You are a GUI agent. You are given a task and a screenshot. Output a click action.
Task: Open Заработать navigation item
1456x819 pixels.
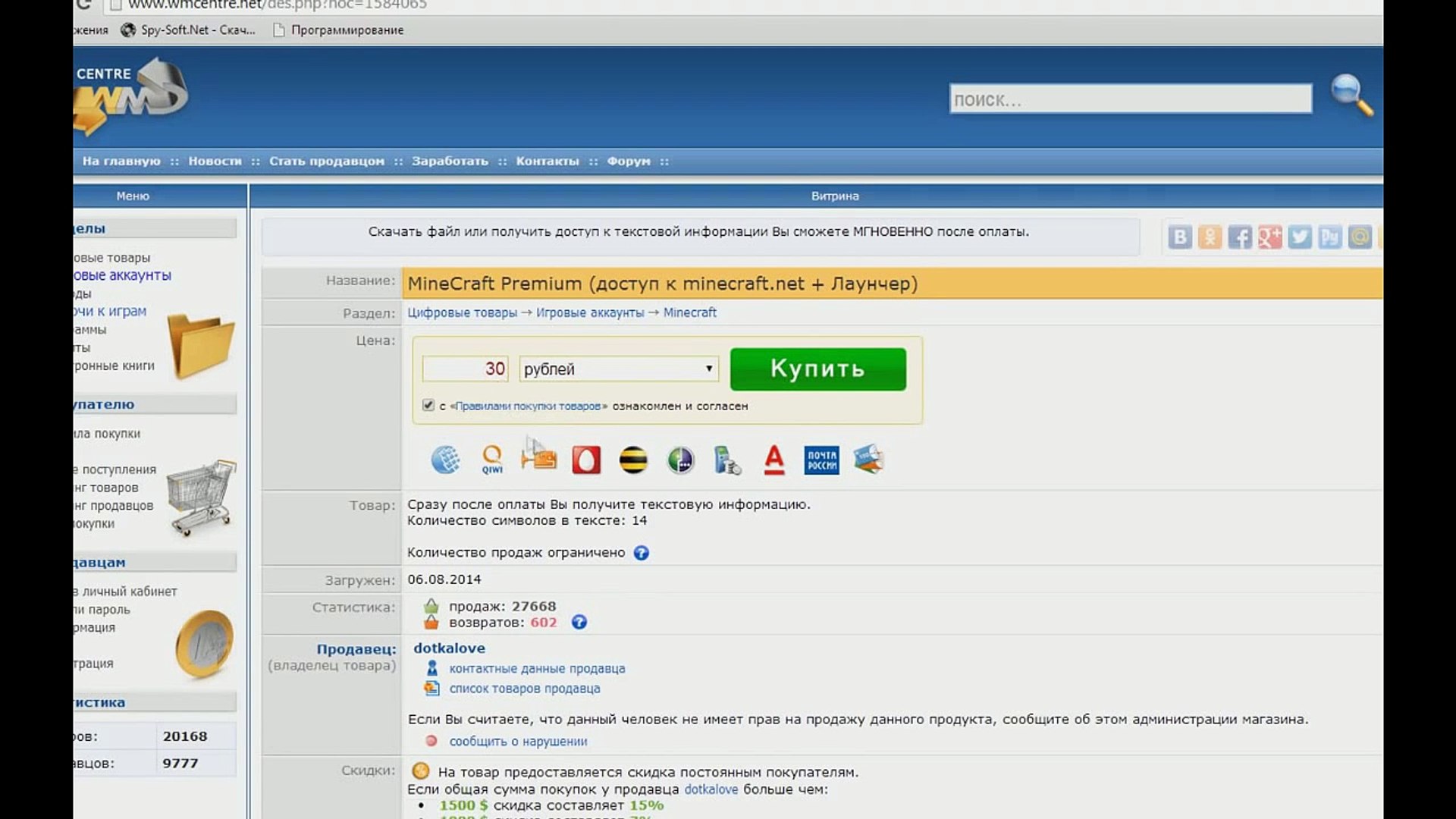tap(450, 161)
